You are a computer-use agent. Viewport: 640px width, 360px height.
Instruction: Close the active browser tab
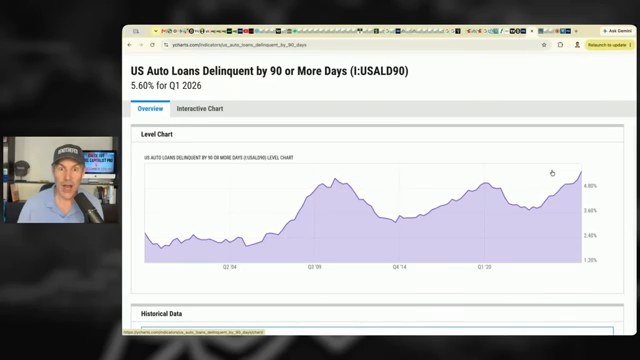[x=532, y=31]
